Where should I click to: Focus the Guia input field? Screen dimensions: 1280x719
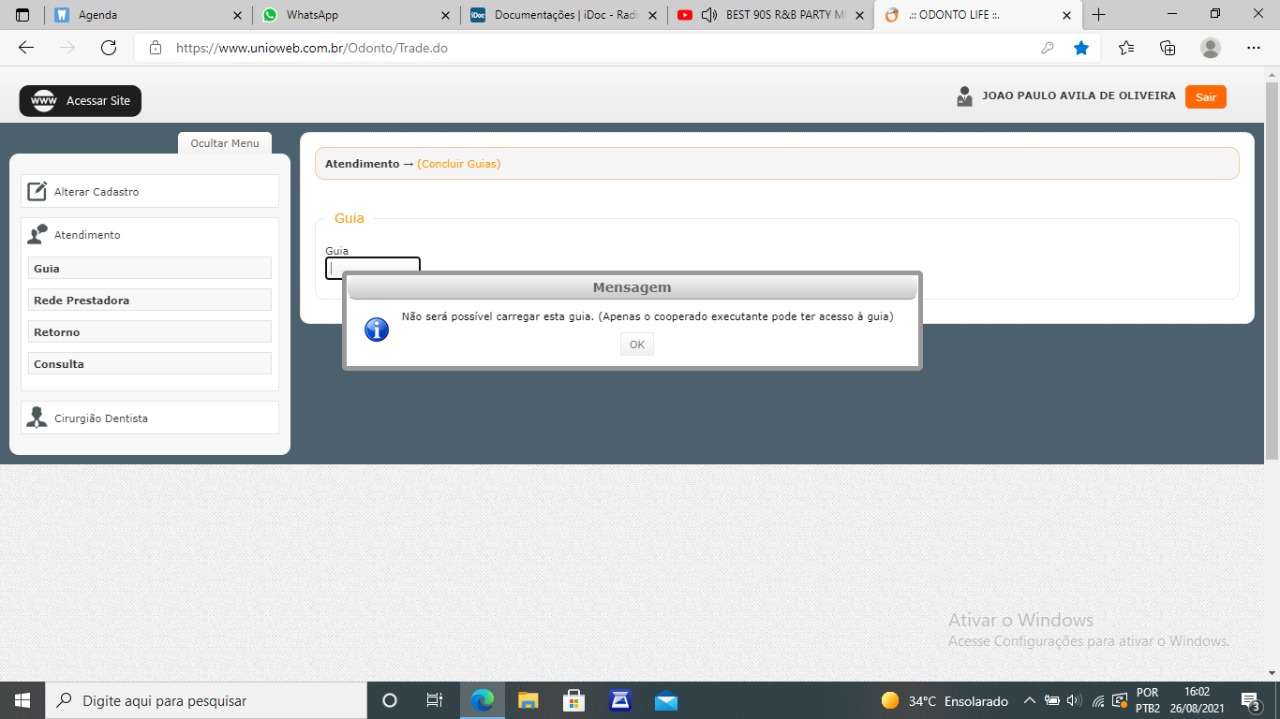click(x=373, y=268)
